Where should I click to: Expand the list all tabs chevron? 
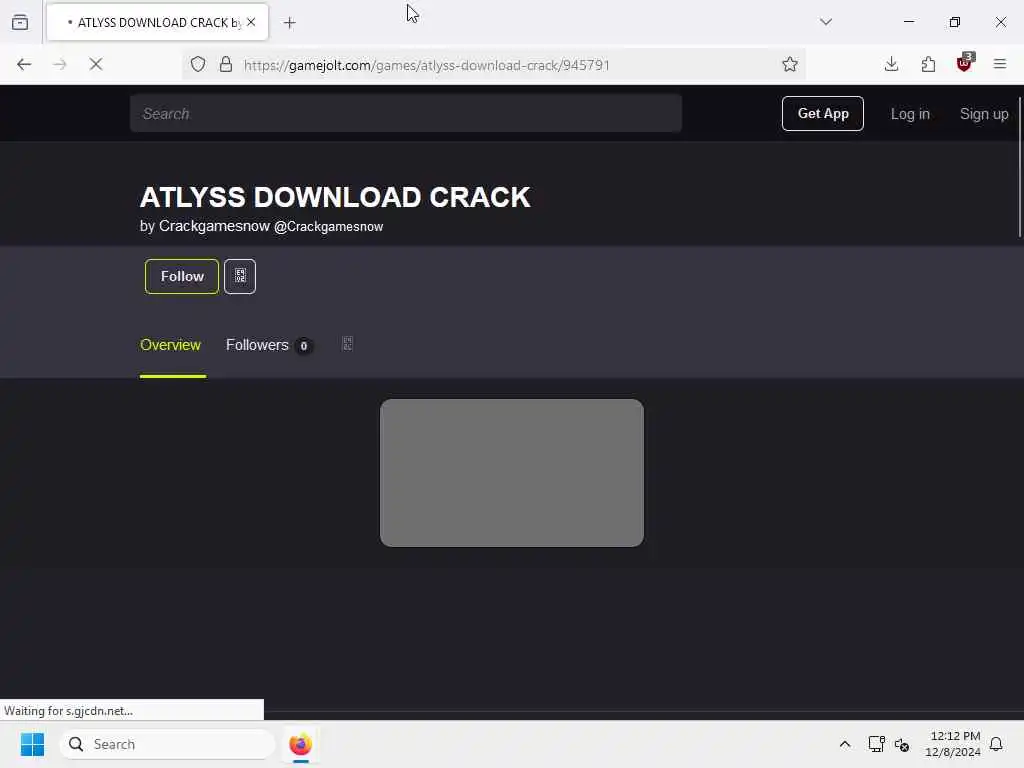[x=826, y=22]
